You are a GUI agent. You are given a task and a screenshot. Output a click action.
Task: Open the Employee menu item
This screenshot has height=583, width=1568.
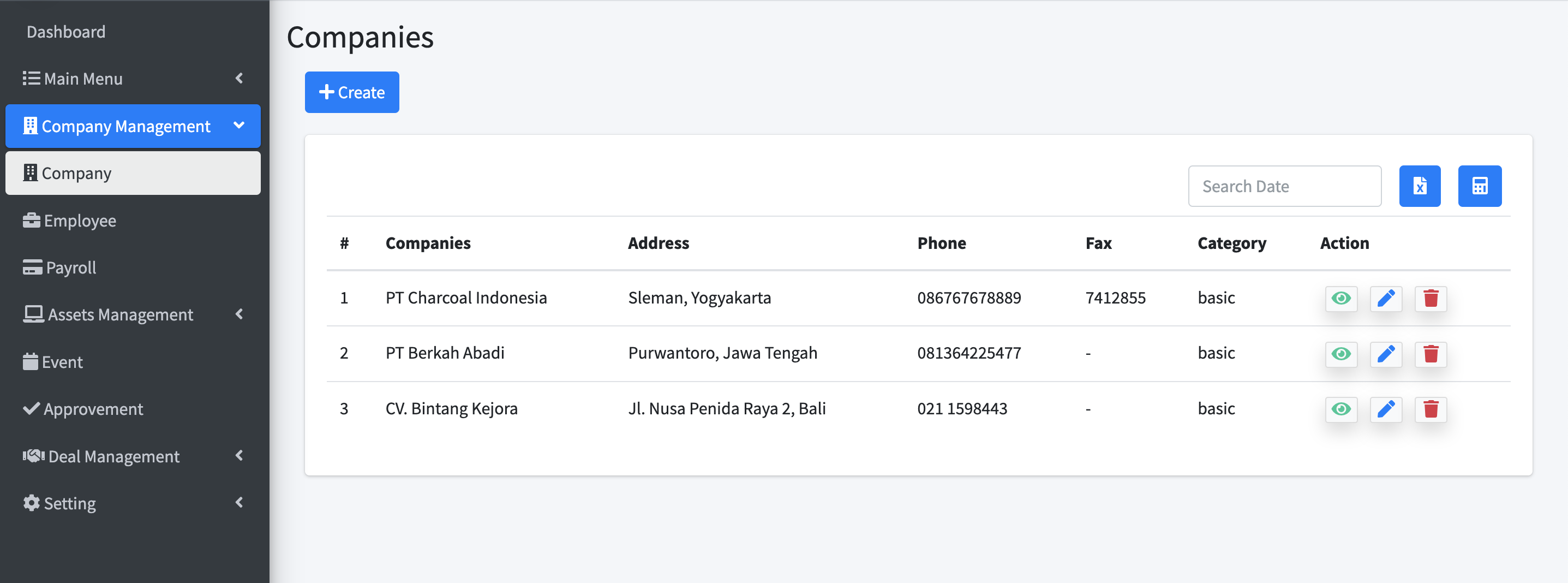click(79, 221)
